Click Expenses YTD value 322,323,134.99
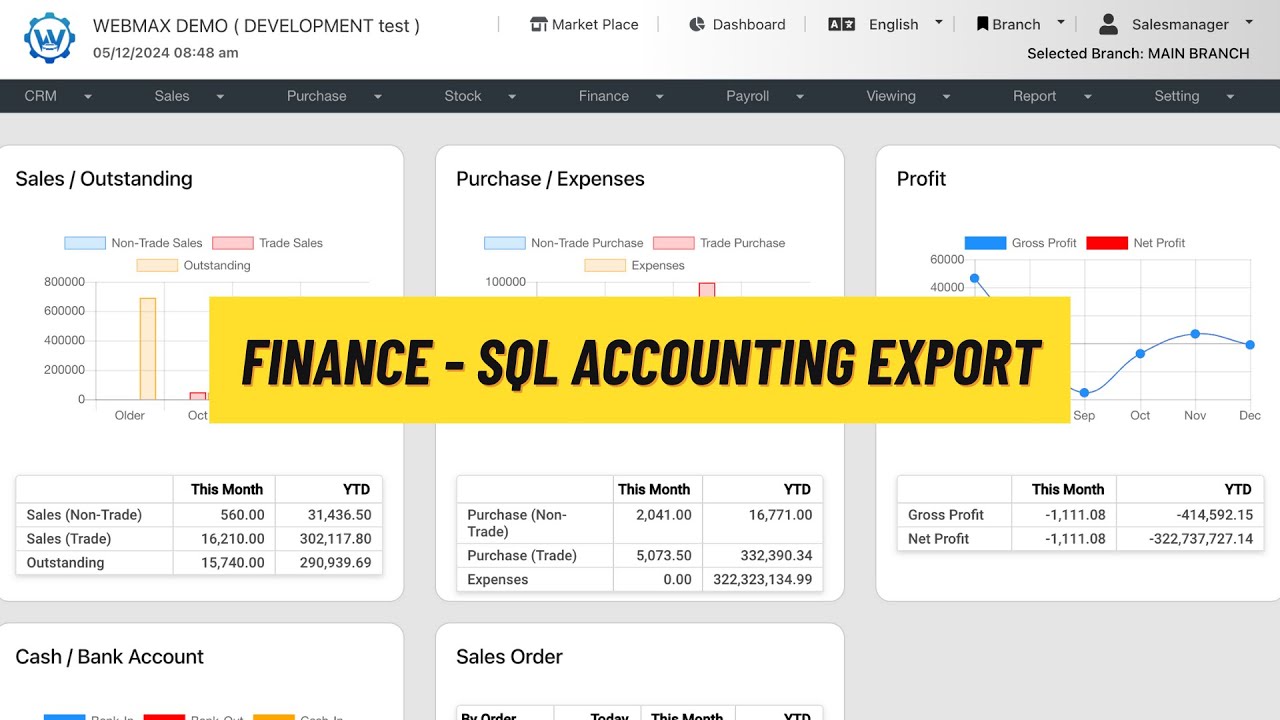The height and width of the screenshot is (720, 1280). pos(763,580)
